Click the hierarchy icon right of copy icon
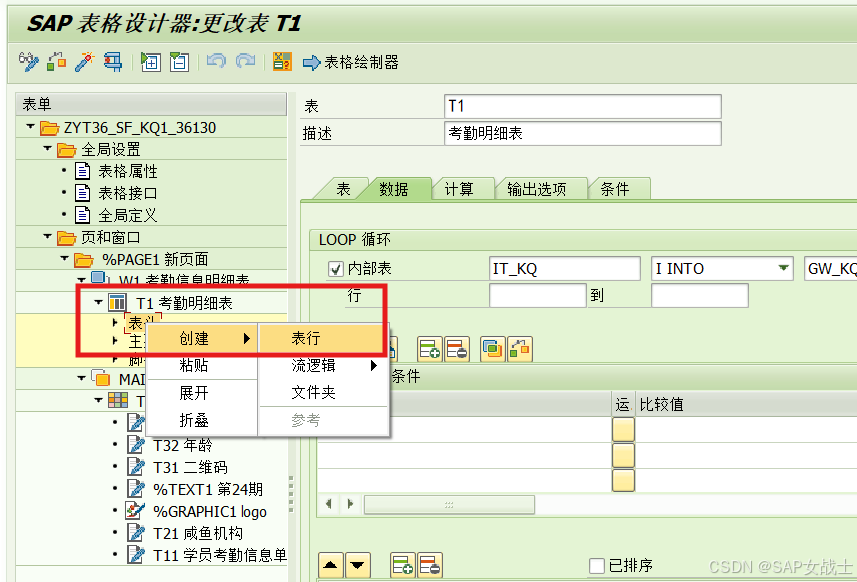 (x=520, y=349)
